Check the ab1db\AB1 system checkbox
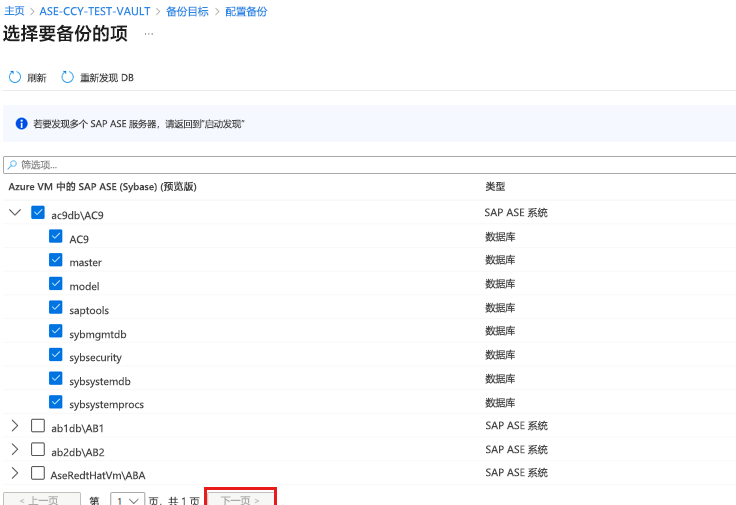 38,426
